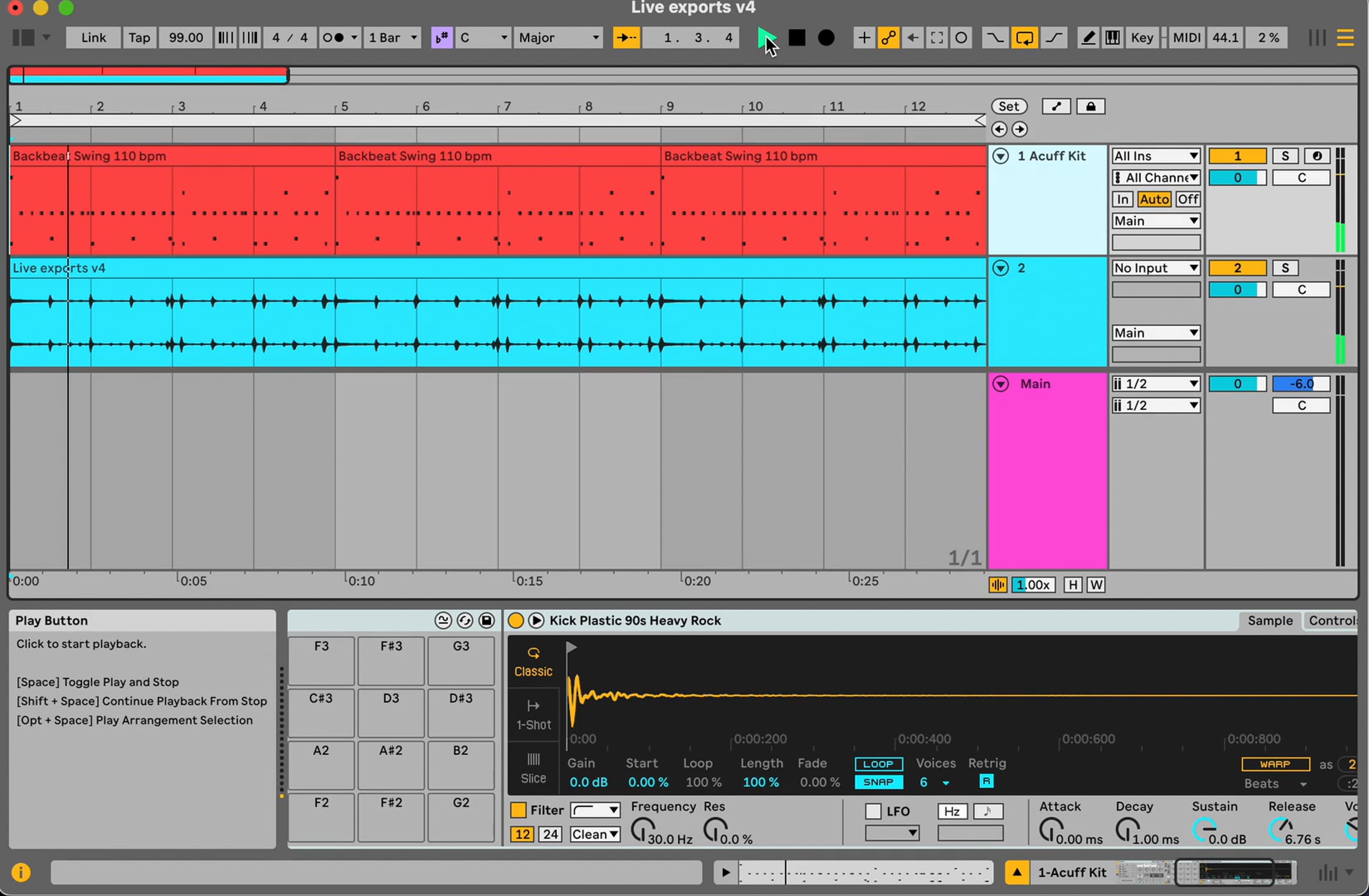Open the root note C dropdown
The image size is (1369, 896).
pos(483,38)
